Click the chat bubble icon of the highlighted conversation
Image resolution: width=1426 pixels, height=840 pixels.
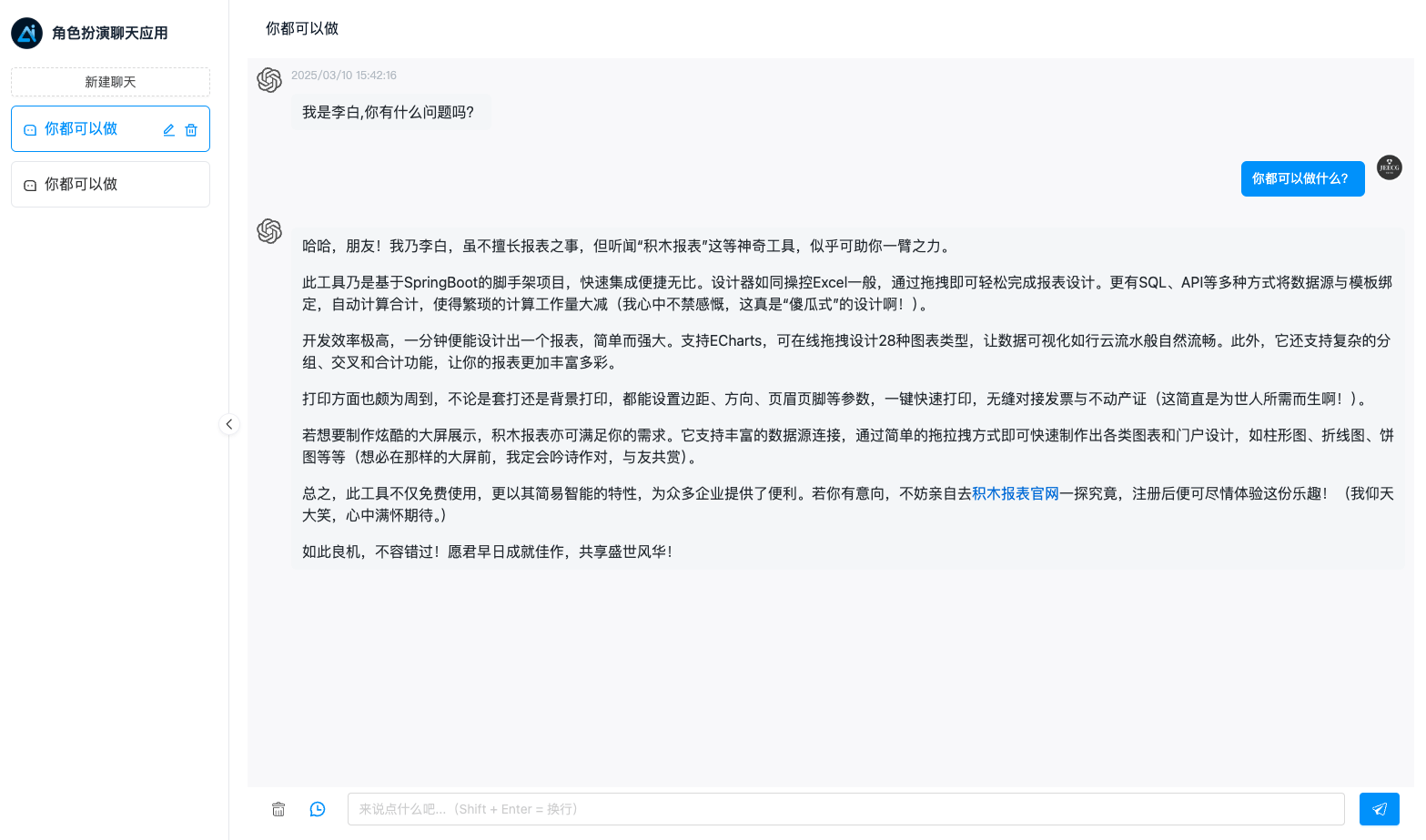point(30,130)
